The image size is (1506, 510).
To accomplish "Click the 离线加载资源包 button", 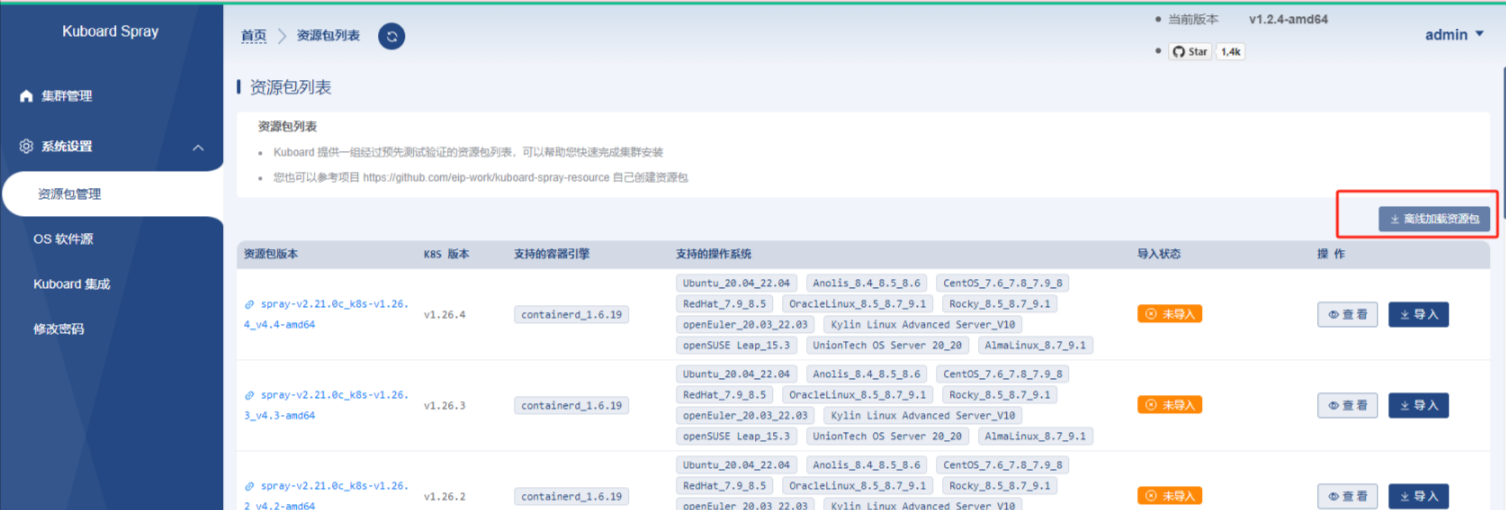I will pos(1434,219).
